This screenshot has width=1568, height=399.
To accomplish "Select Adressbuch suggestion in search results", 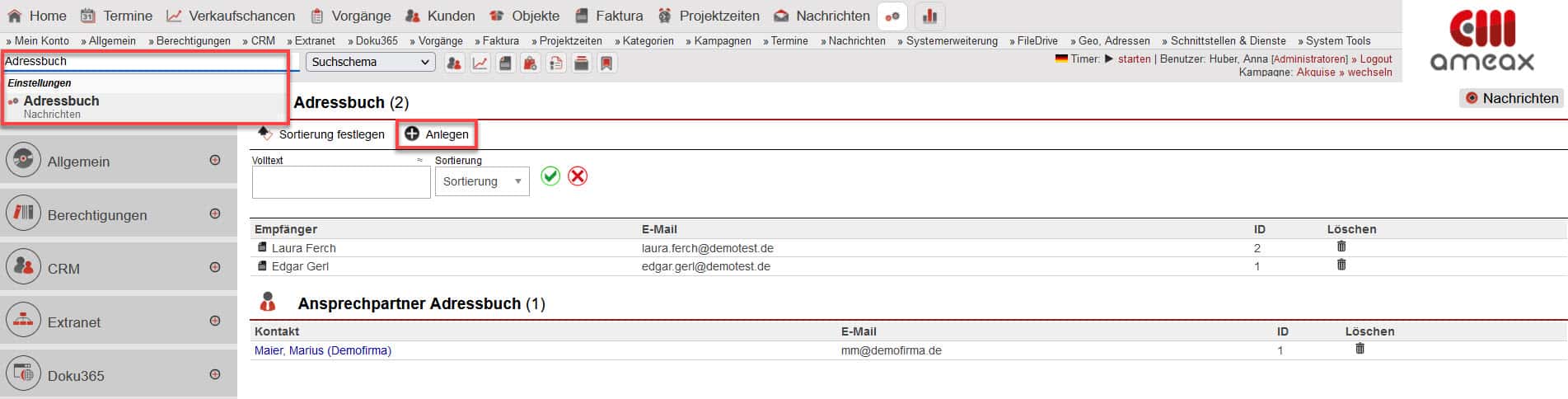I will tap(61, 101).
